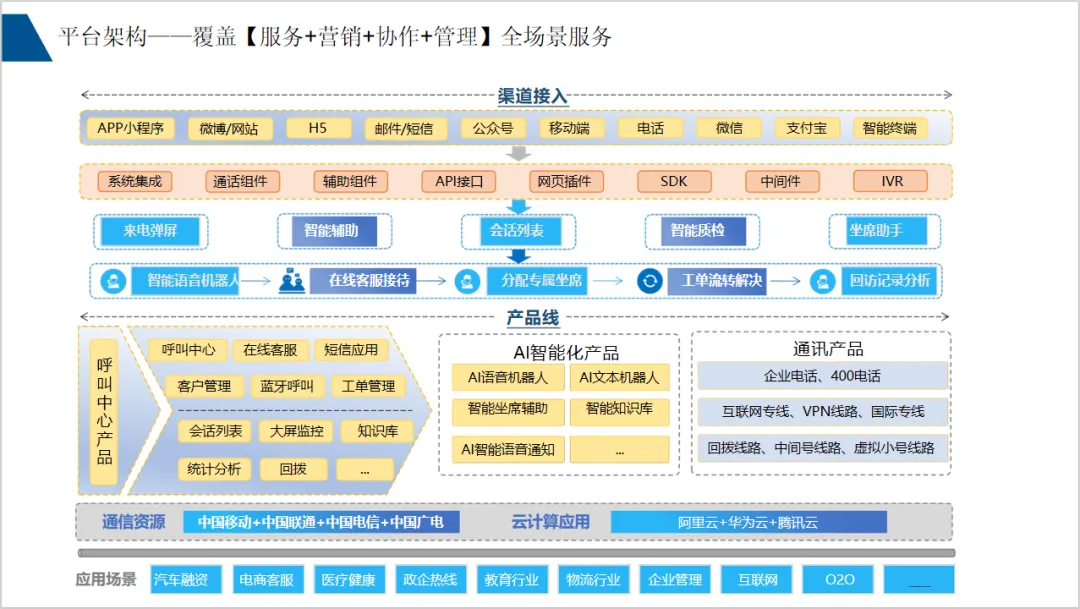Image resolution: width=1080 pixels, height=609 pixels.
Task: Click the 蓝牙呼叫 product box
Action: coord(287,386)
